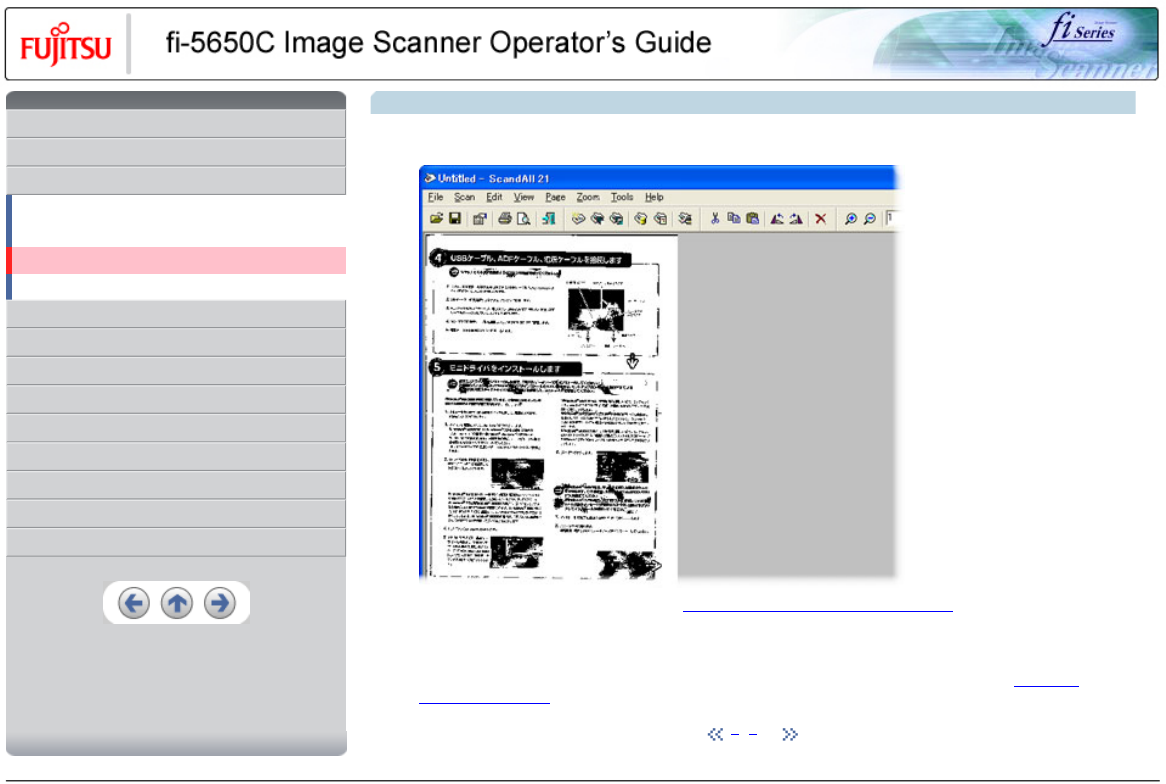Click the Open folder icon in ScandAll toolbar
1166x784 pixels.
point(436,219)
